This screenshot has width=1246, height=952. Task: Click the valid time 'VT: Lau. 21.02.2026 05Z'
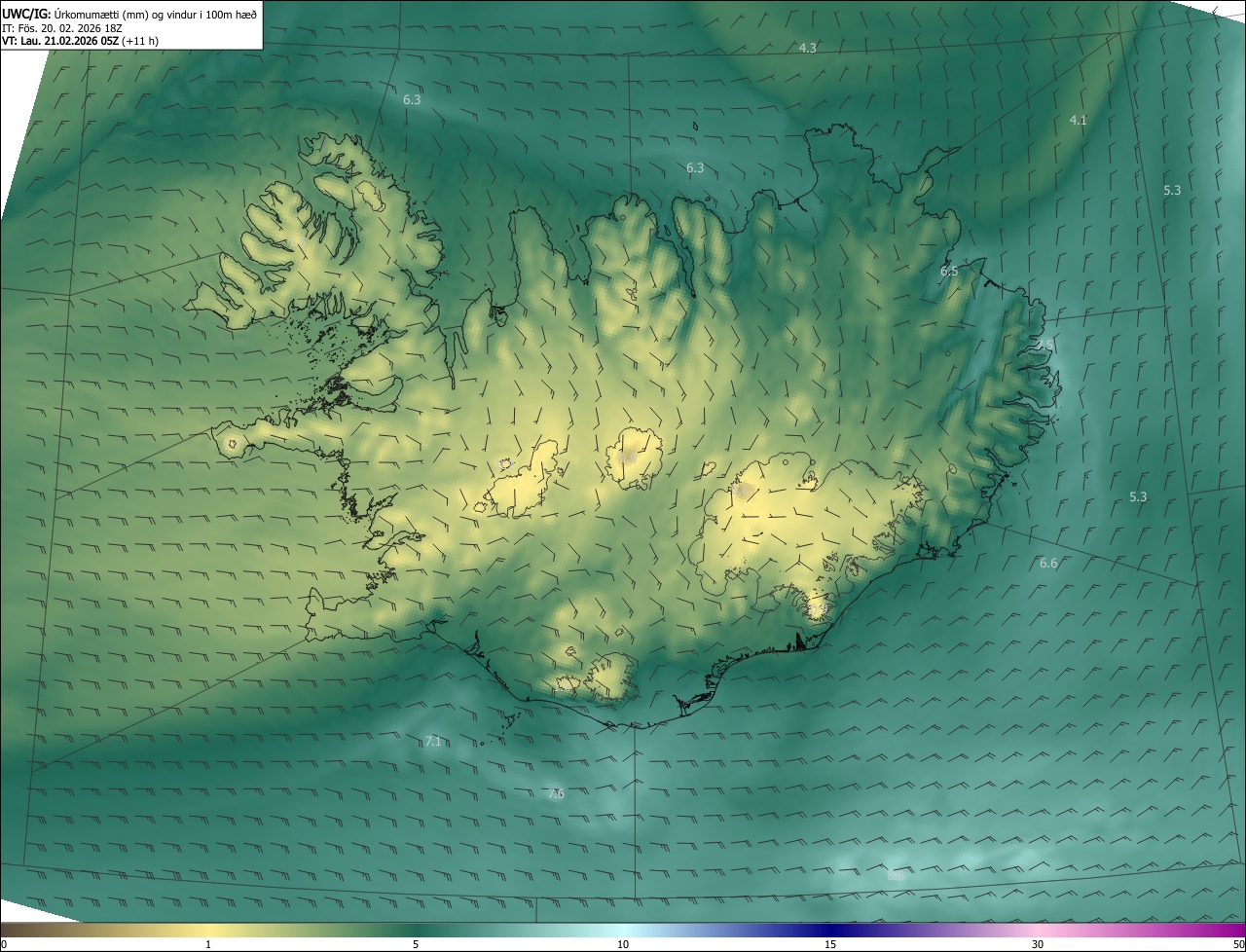60,41
